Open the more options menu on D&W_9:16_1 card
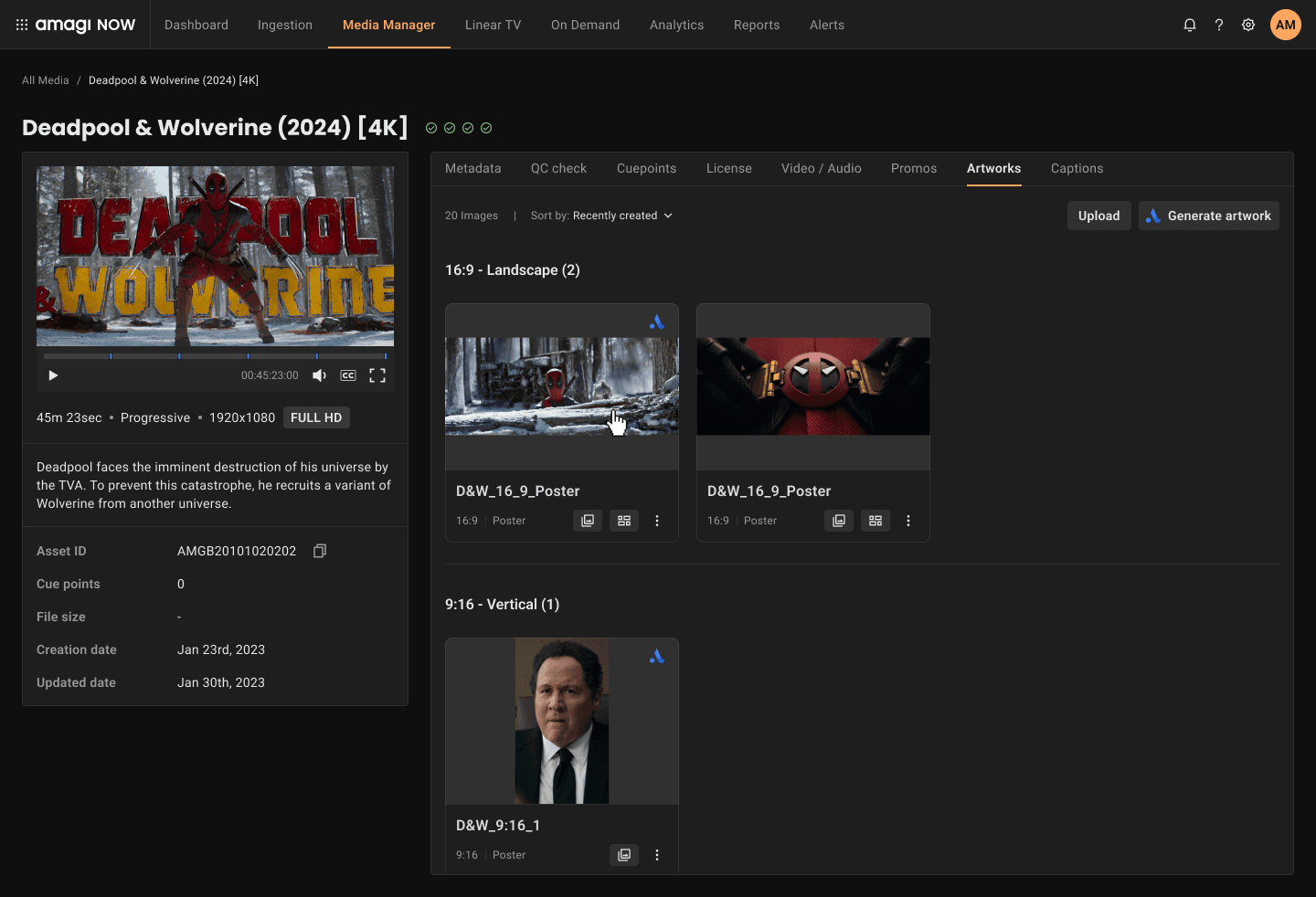The height and width of the screenshot is (897, 1316). [x=657, y=855]
